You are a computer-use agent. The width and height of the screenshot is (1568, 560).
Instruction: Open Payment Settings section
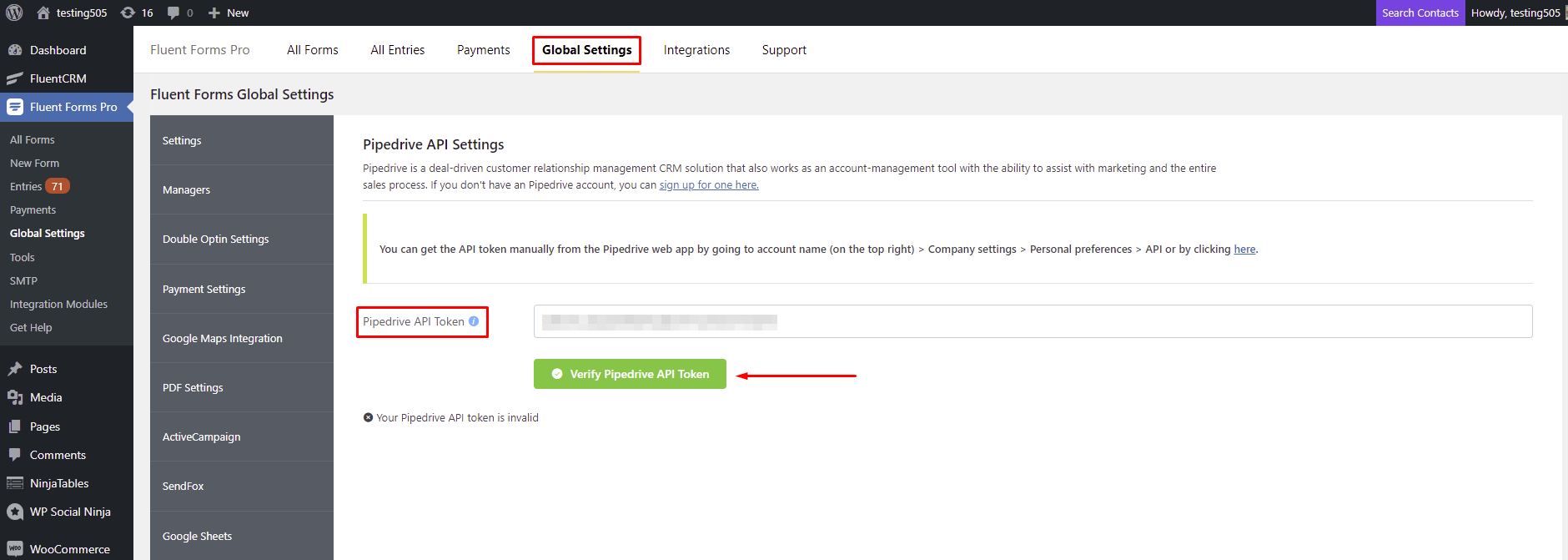tap(242, 289)
